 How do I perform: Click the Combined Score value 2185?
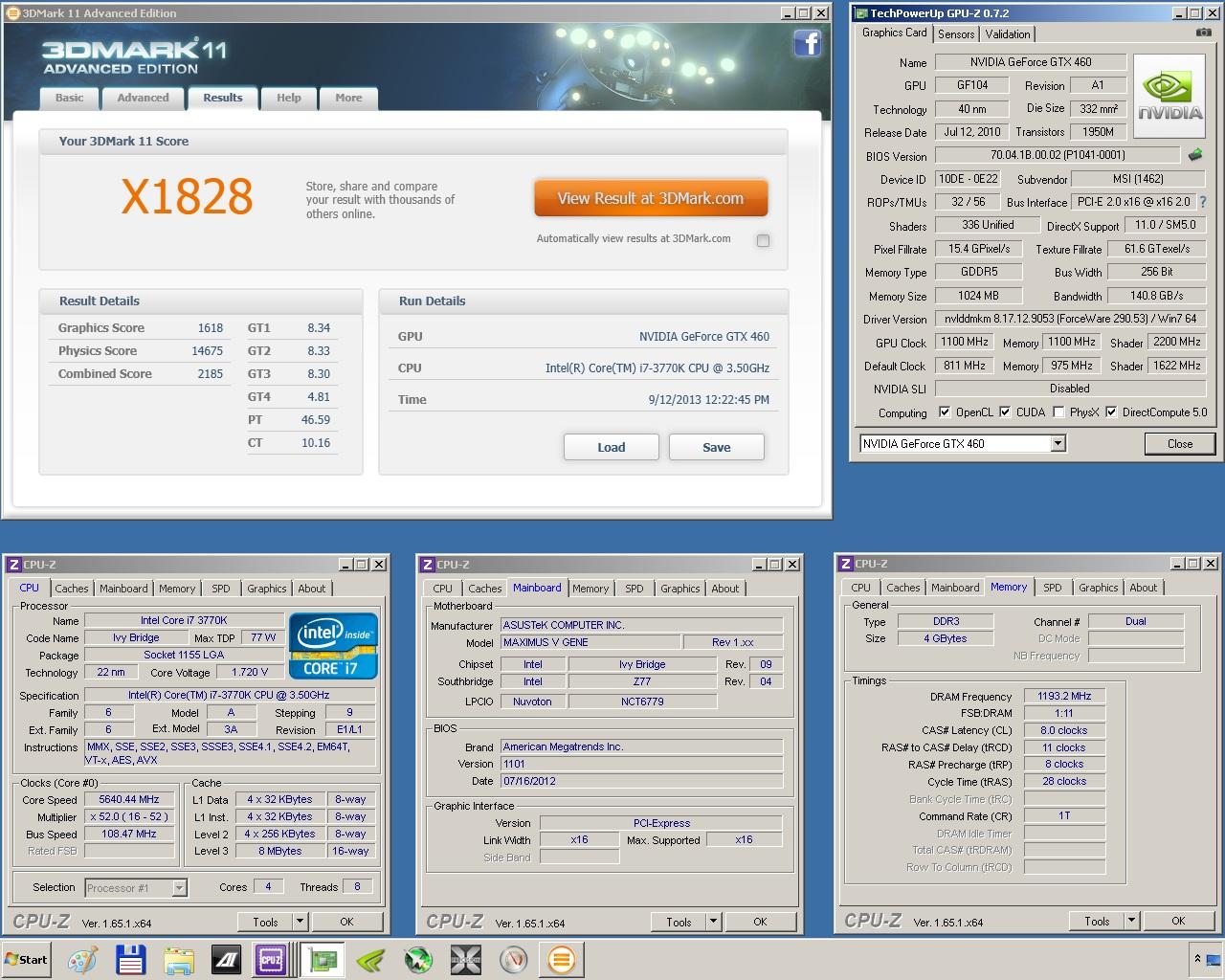[210, 373]
